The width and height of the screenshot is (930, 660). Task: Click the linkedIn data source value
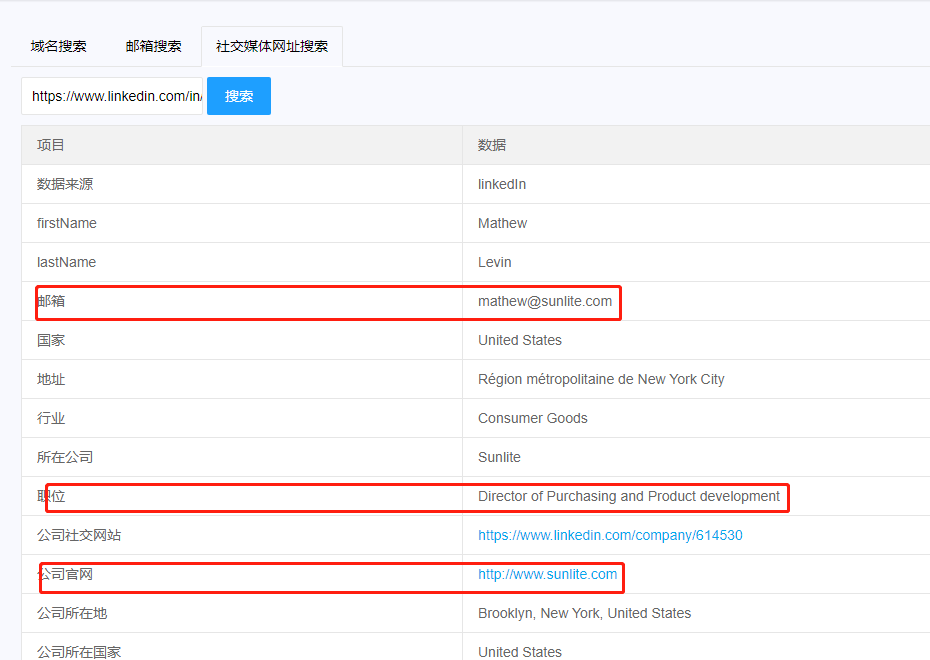click(x=501, y=184)
